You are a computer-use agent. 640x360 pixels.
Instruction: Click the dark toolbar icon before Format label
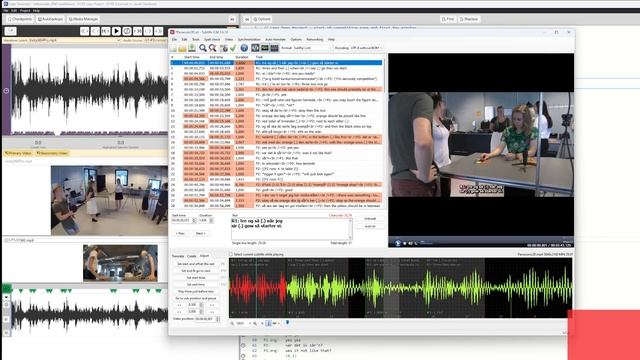coord(274,48)
